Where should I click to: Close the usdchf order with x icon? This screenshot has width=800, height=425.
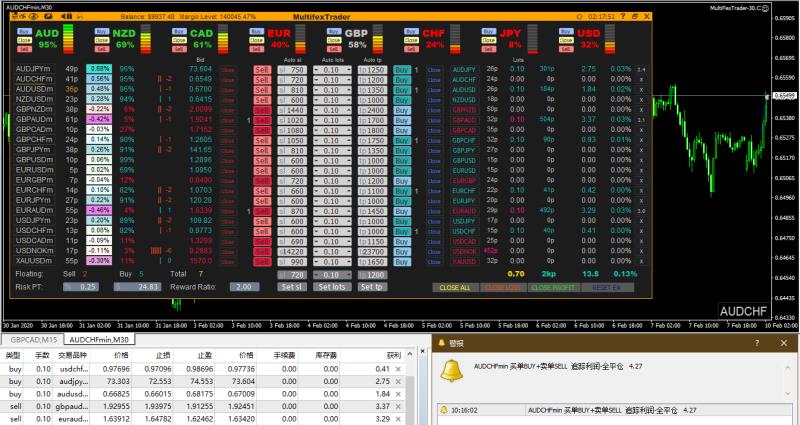click(398, 369)
